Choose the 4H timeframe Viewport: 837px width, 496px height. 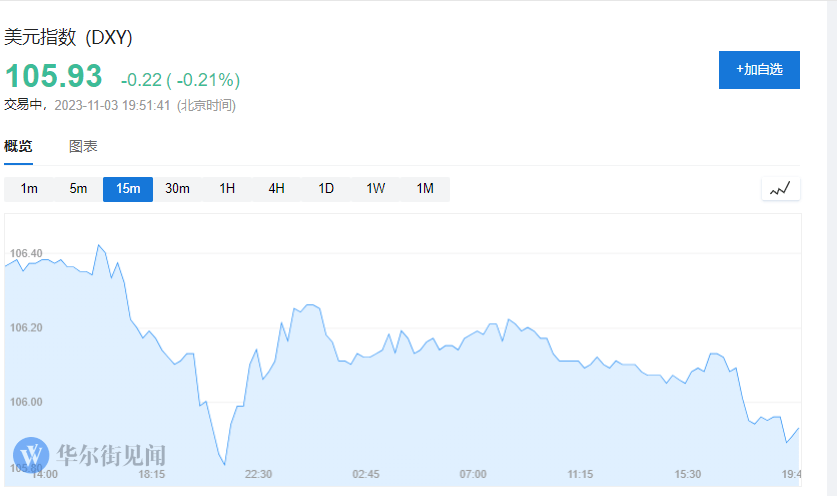pos(276,189)
